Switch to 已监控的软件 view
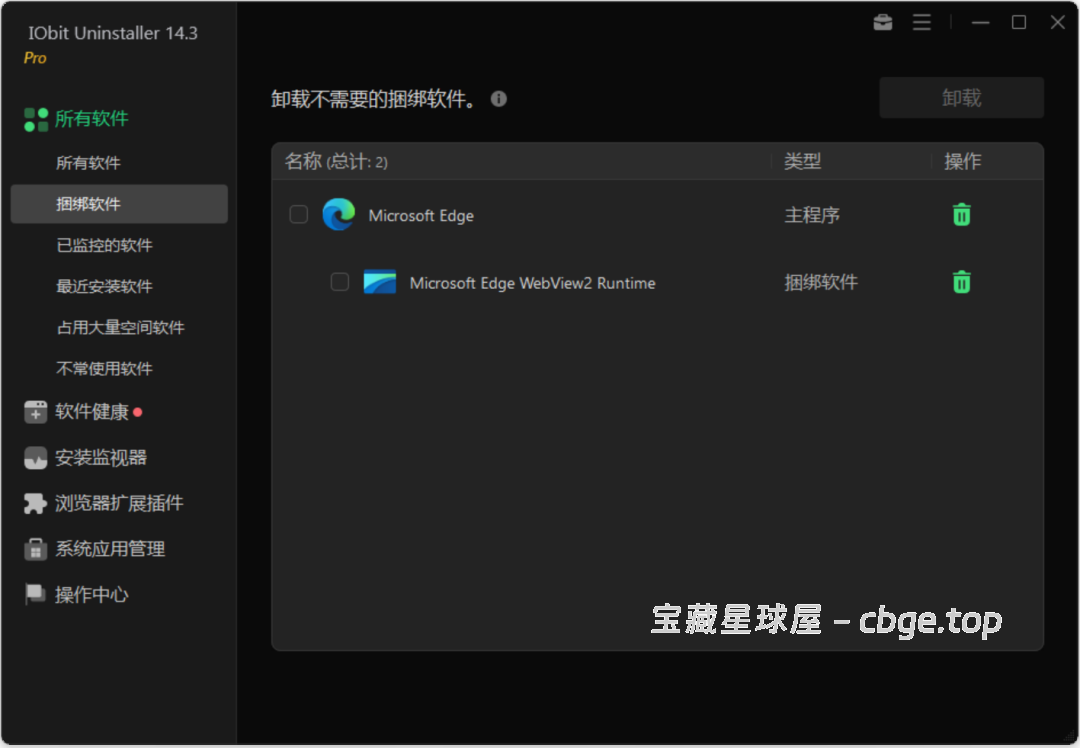The width and height of the screenshot is (1080, 748). tap(104, 245)
